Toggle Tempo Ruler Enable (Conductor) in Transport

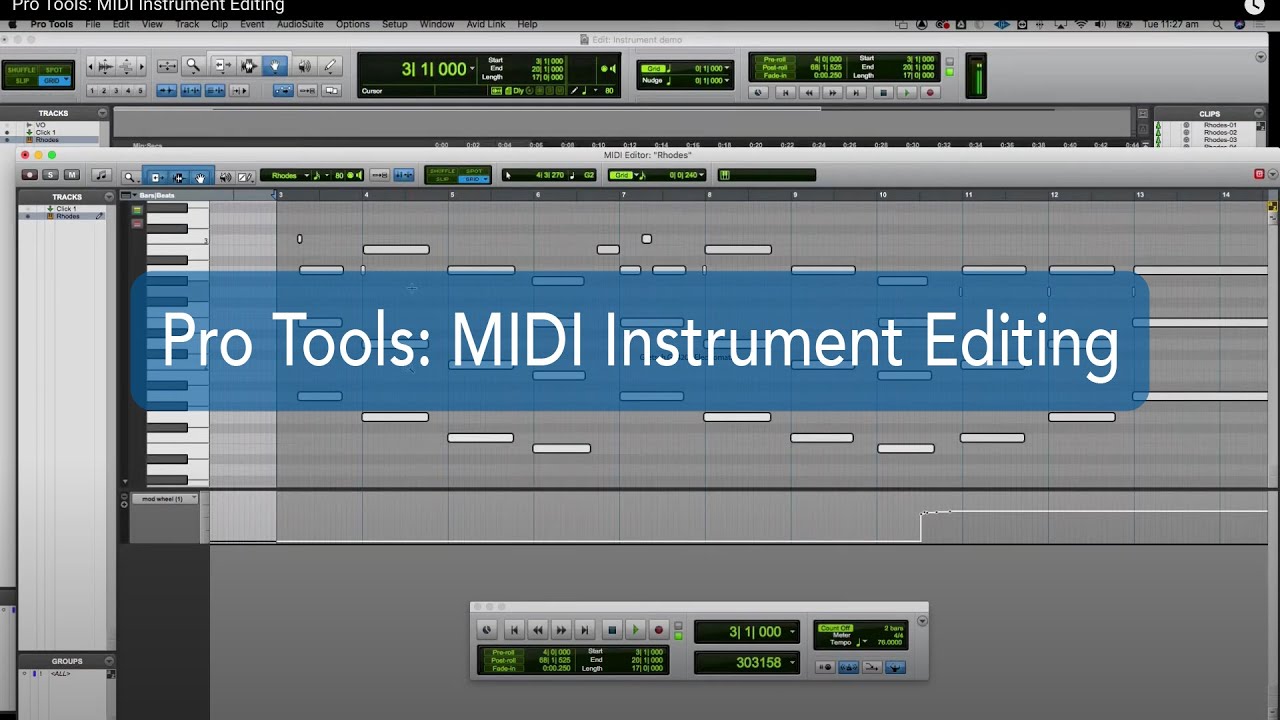coord(895,667)
